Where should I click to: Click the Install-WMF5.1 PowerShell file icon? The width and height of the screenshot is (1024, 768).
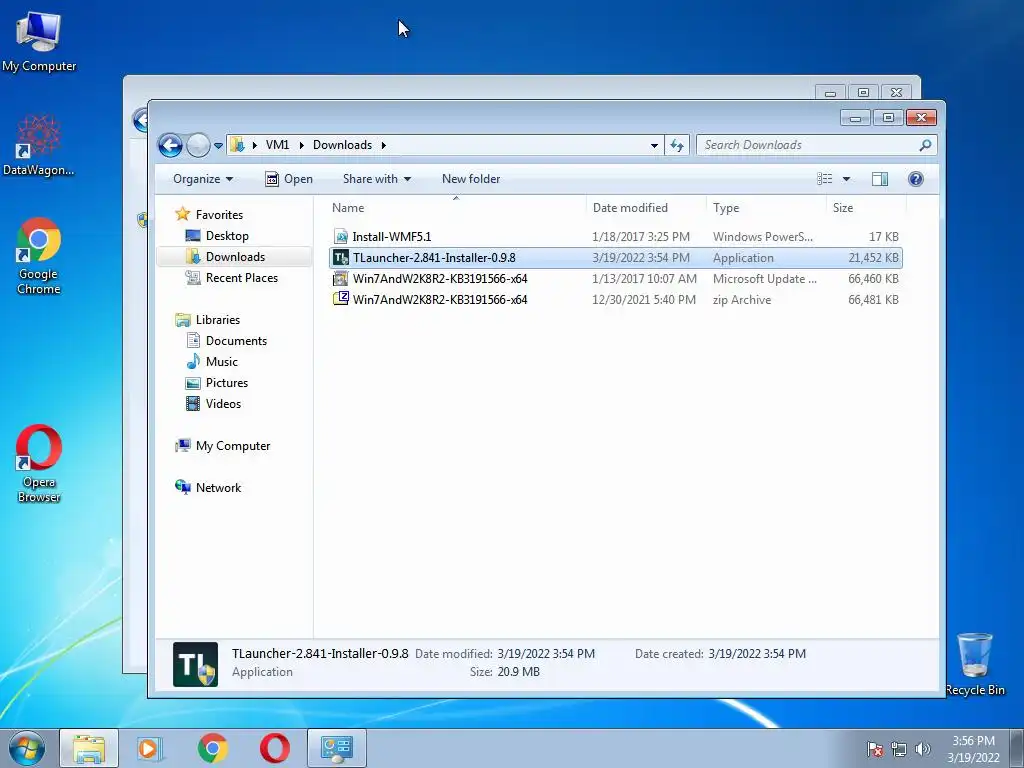340,236
